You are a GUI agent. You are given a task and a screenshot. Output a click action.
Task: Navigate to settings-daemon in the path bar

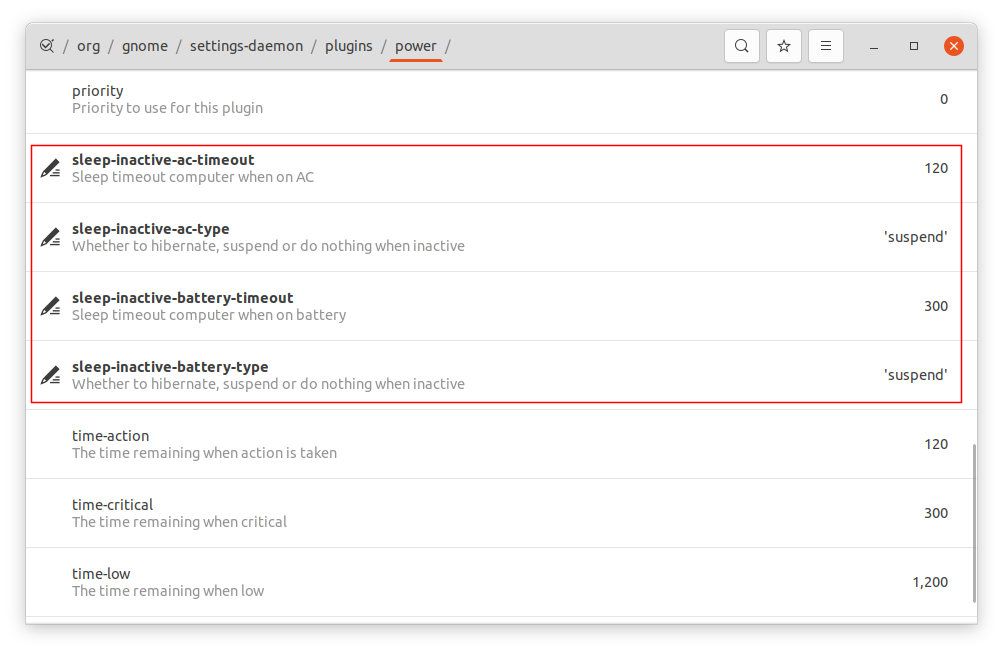click(248, 45)
